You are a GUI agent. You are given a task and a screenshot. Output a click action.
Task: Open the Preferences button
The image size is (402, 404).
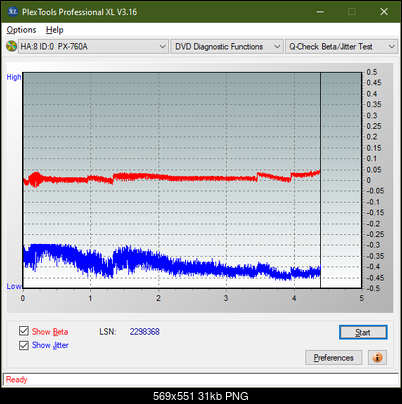tap(334, 358)
